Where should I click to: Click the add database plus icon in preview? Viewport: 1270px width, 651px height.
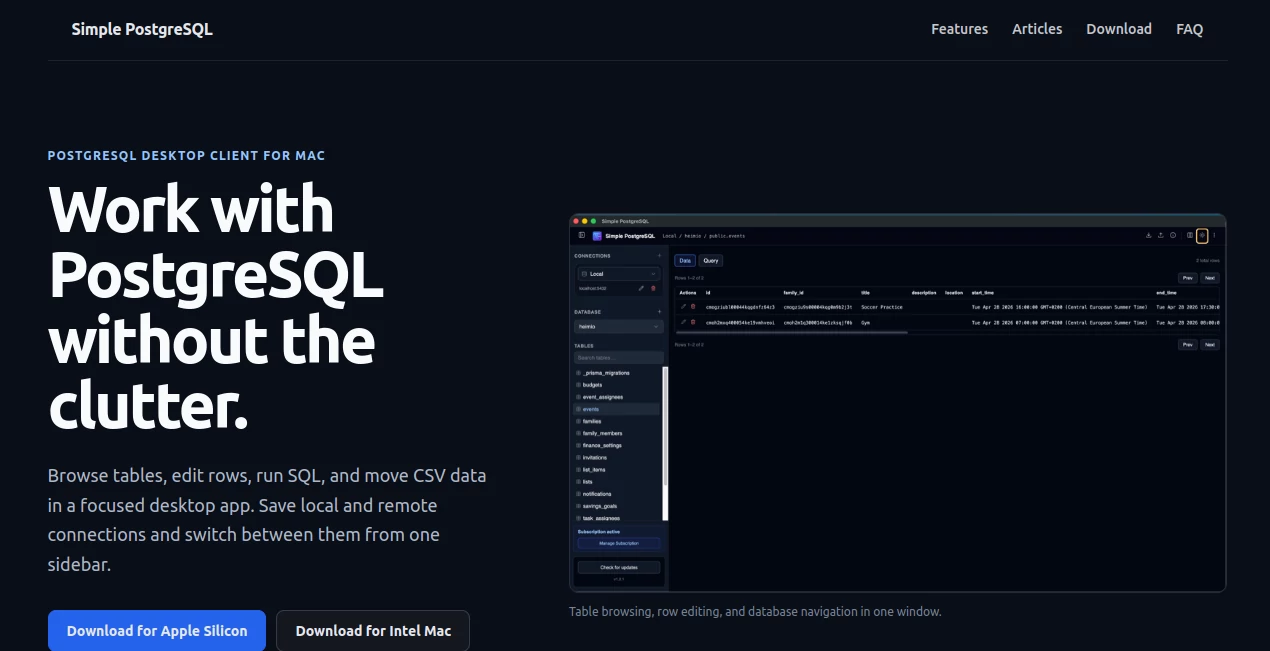[659, 312]
